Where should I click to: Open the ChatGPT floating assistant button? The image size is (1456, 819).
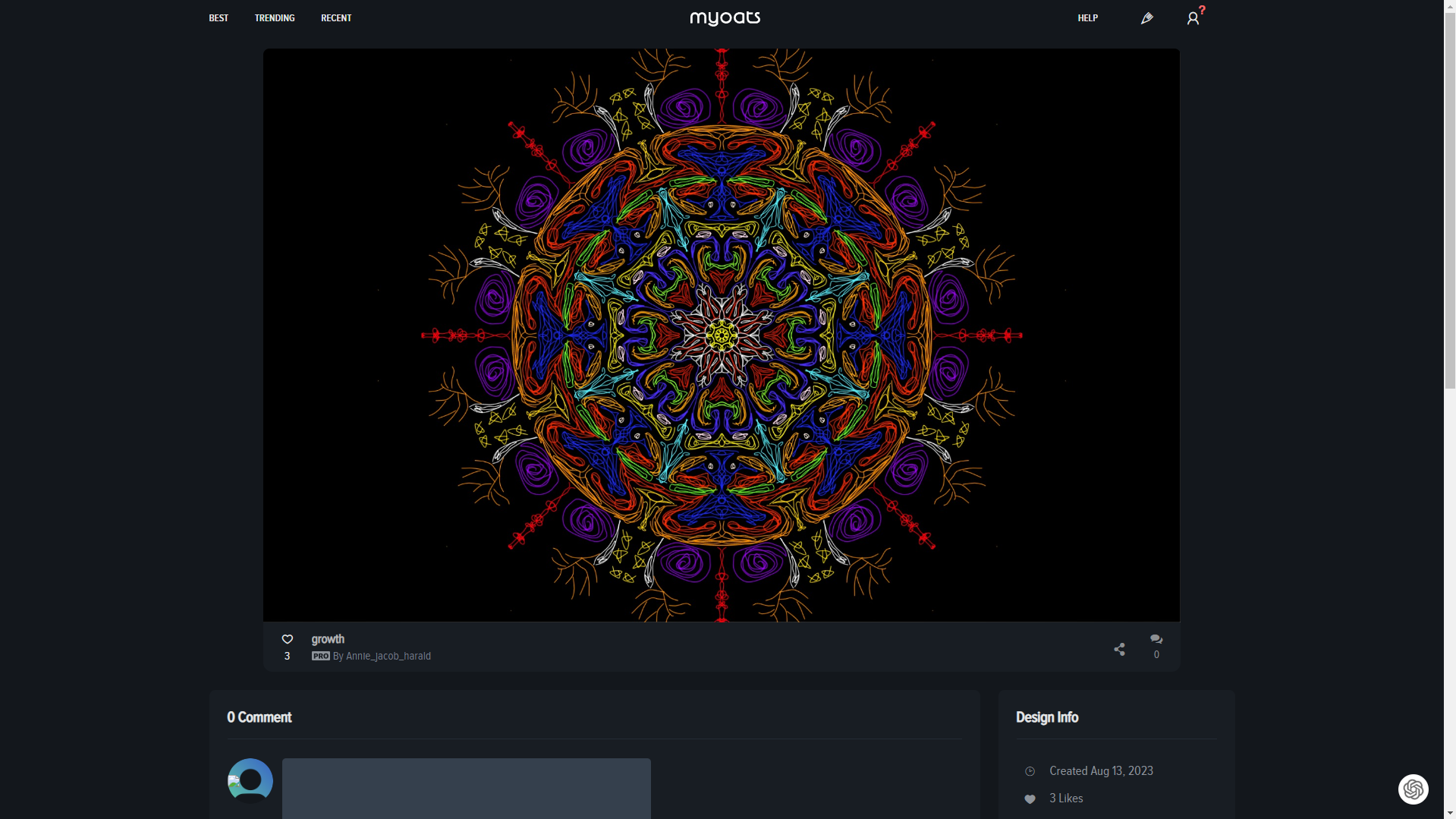tap(1414, 789)
